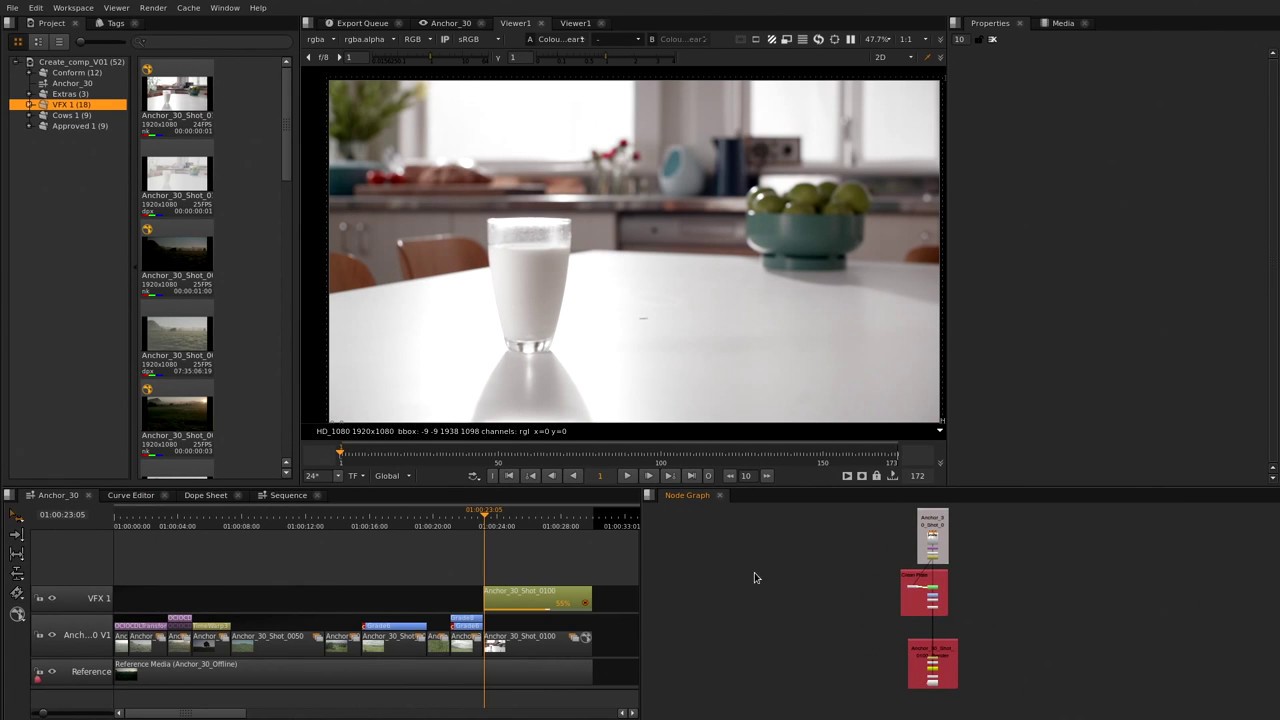Pause viewer updating

click(x=850, y=39)
